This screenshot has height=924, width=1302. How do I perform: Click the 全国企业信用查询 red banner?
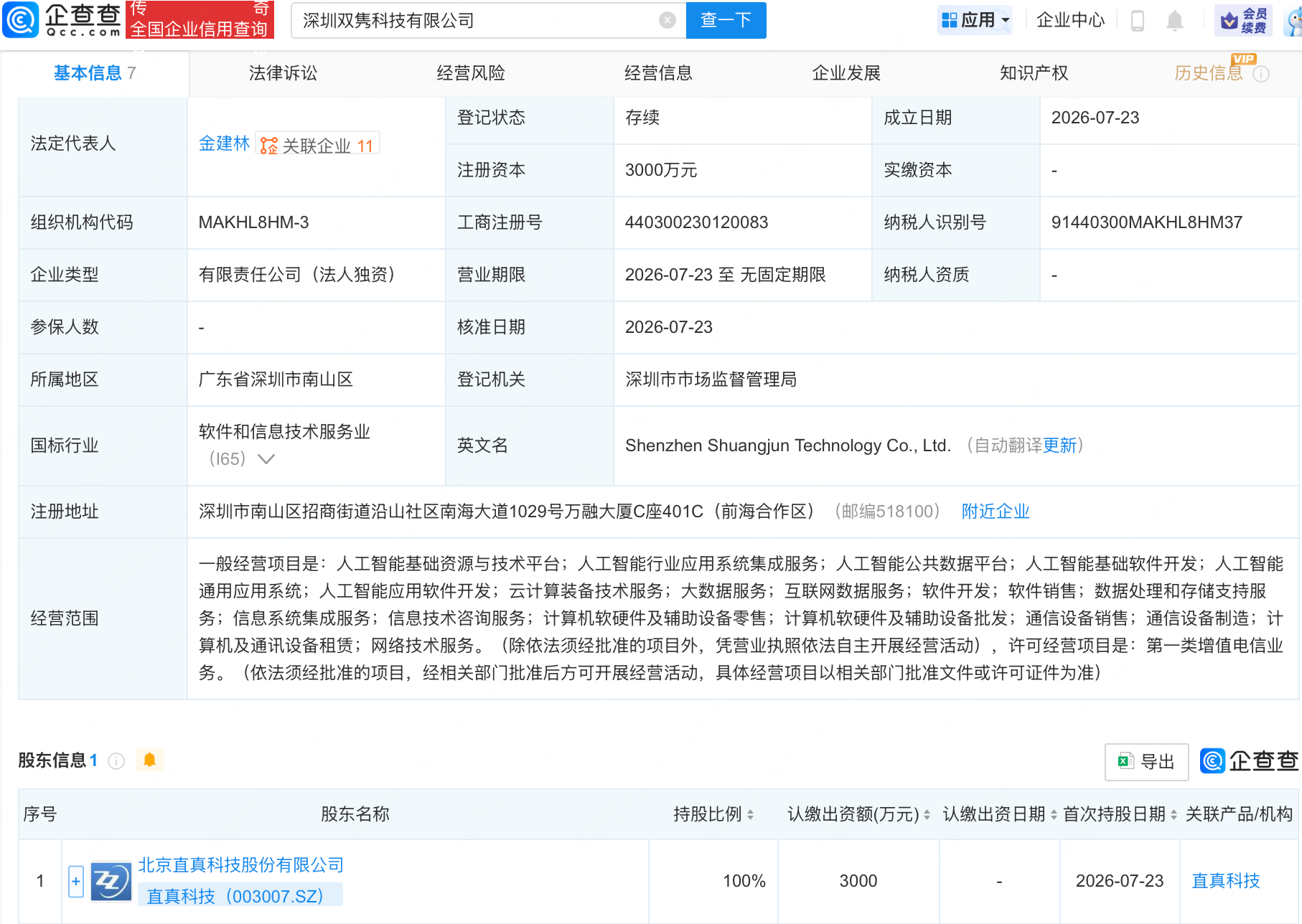(x=199, y=19)
